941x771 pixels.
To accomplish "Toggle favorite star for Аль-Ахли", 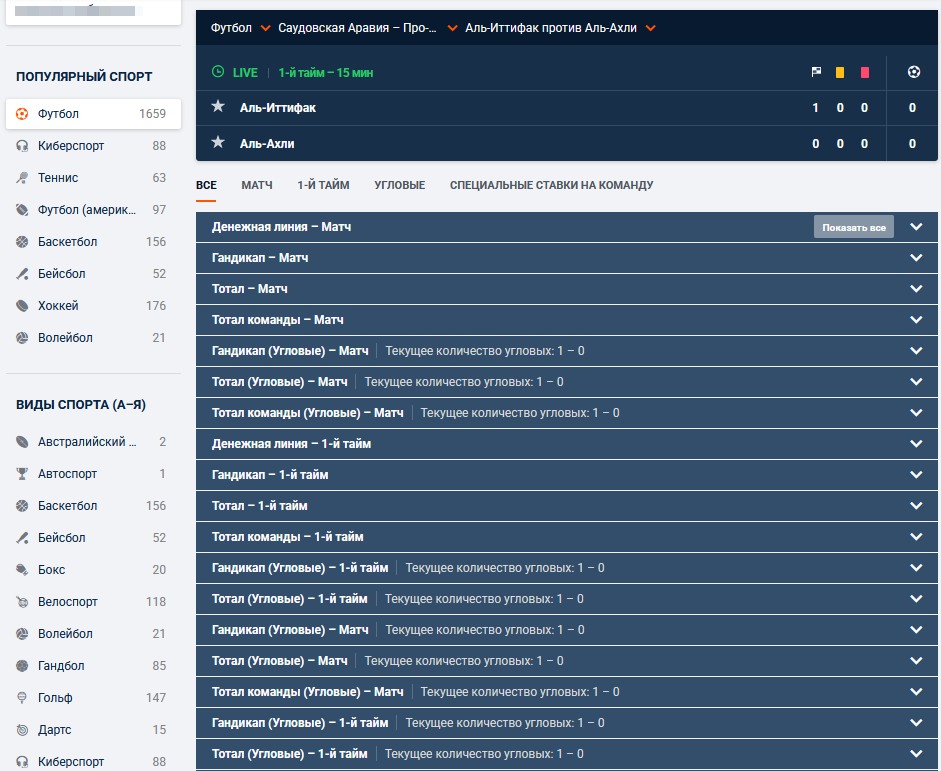I will coord(218,143).
